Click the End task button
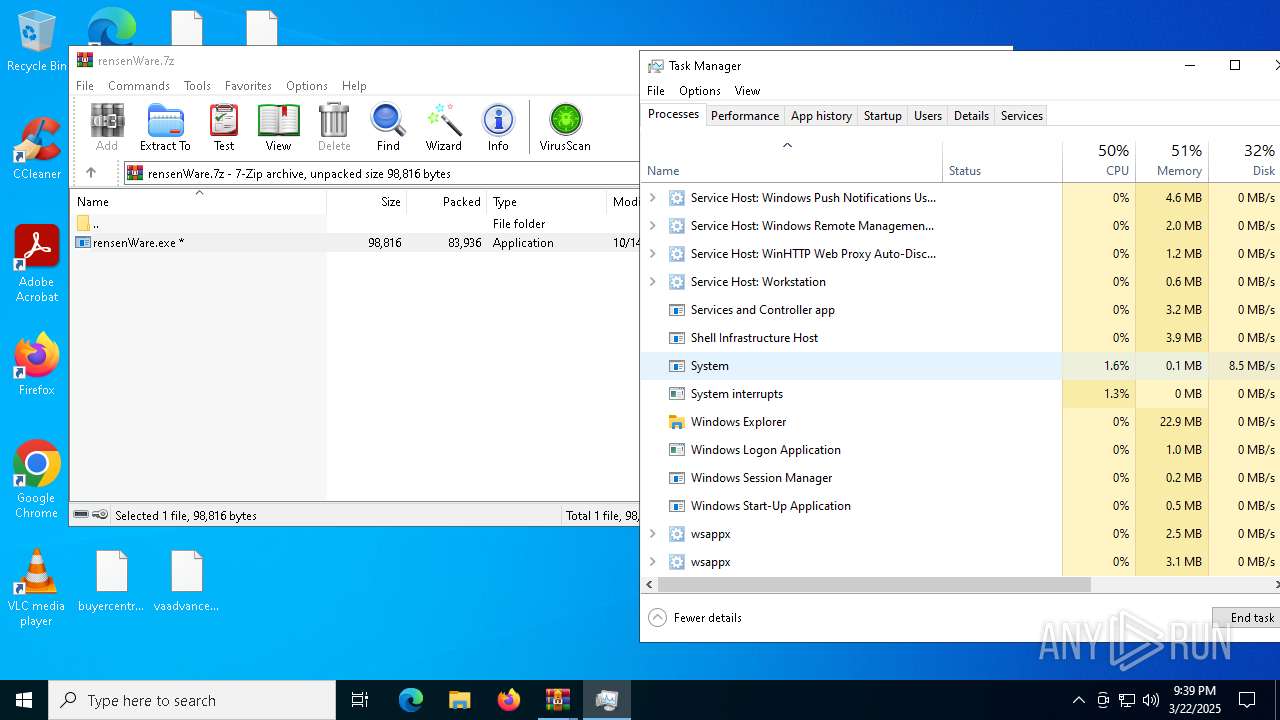 click(1247, 618)
